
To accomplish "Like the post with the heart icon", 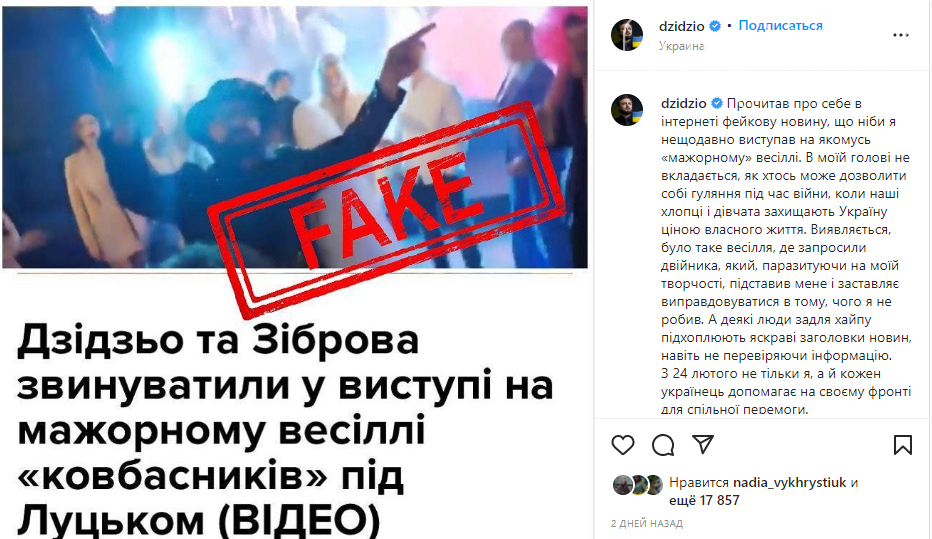I will click(x=623, y=445).
